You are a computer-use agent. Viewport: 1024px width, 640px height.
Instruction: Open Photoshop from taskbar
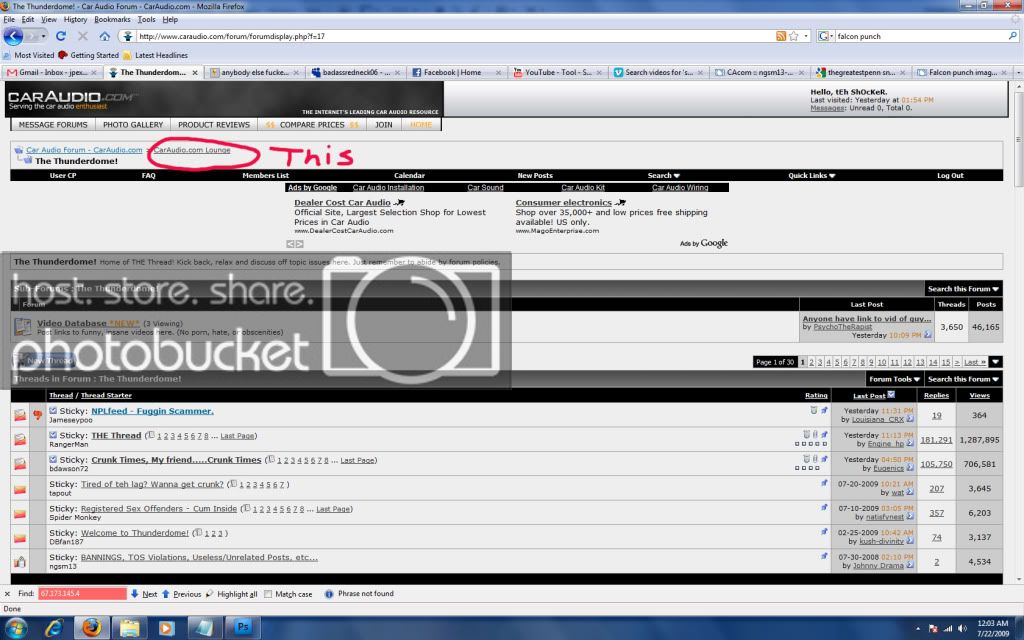[x=242, y=628]
